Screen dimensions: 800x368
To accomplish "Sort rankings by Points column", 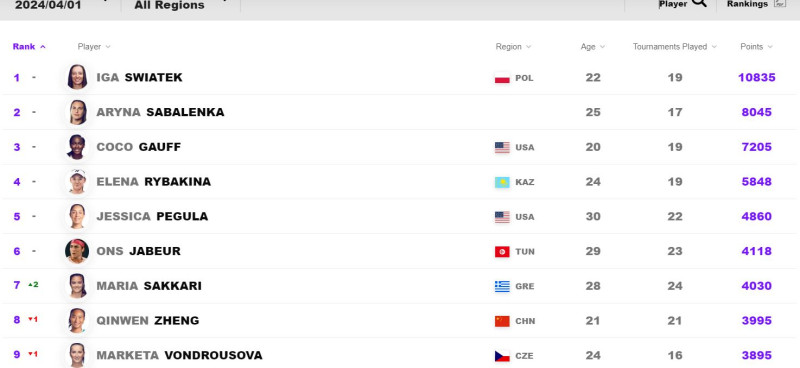I will (756, 46).
